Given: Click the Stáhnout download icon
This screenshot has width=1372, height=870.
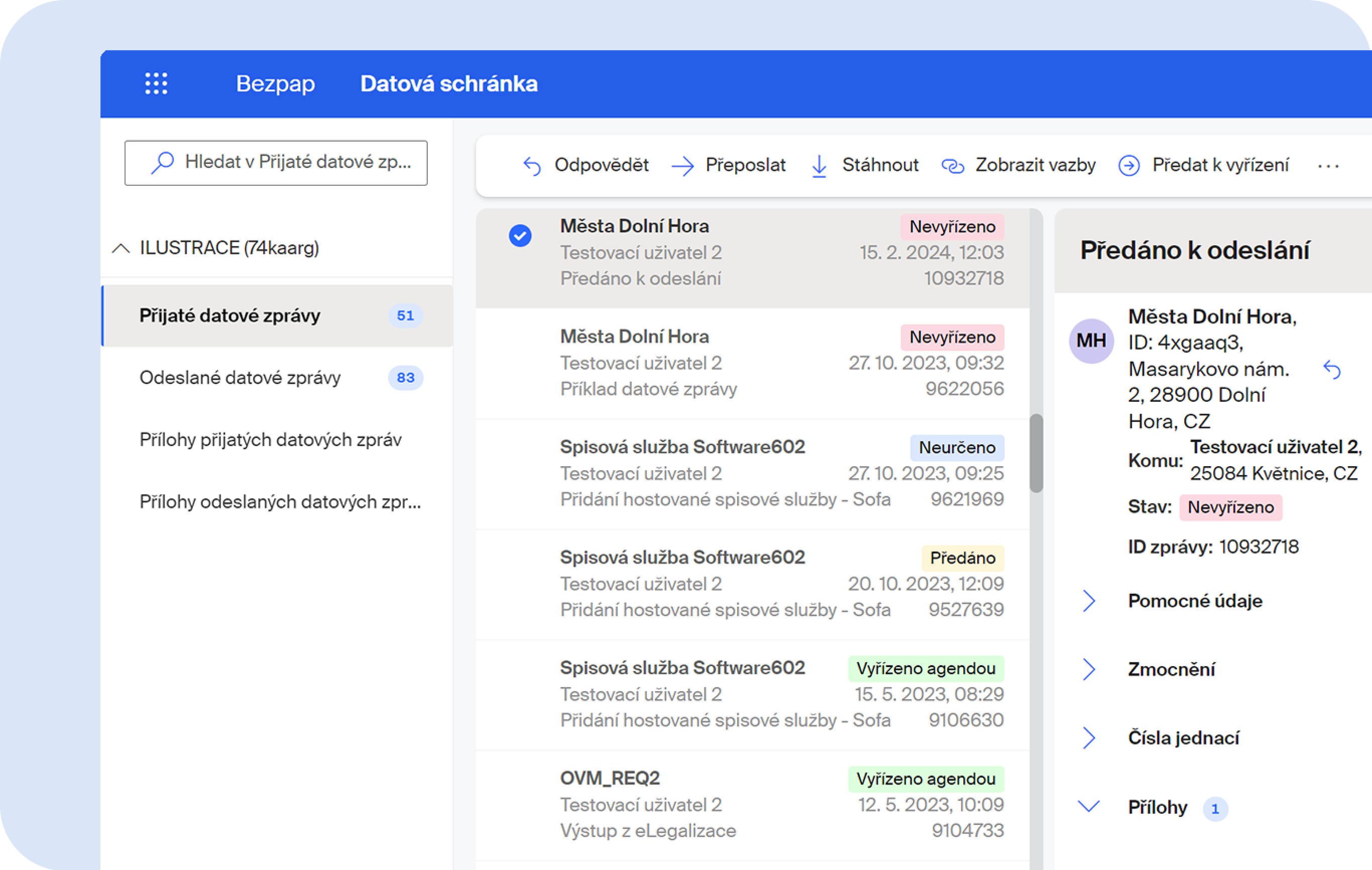Looking at the screenshot, I should click(819, 166).
